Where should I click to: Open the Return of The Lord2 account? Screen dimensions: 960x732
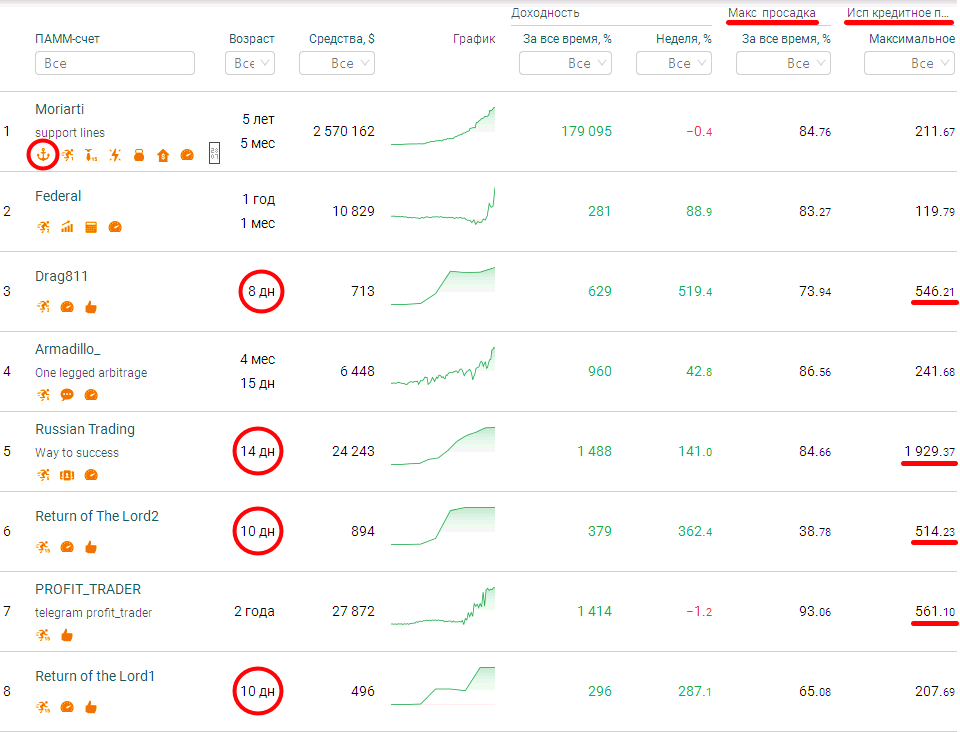point(97,516)
